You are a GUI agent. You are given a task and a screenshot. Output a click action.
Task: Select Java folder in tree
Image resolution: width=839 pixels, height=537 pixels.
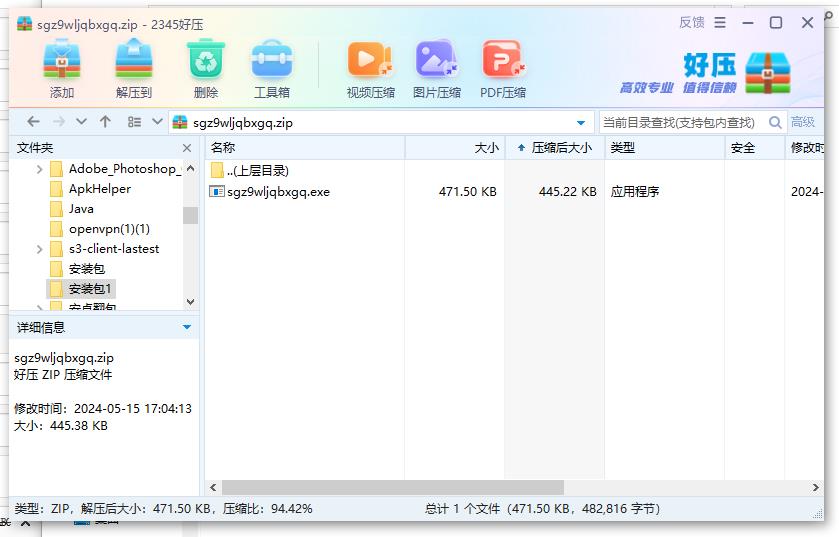pos(81,209)
